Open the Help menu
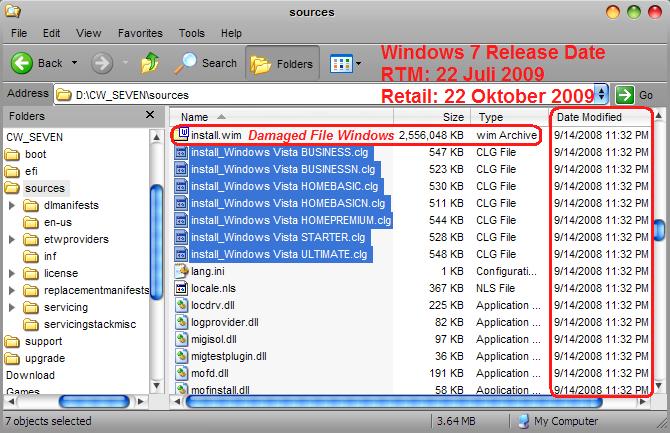 point(231,33)
